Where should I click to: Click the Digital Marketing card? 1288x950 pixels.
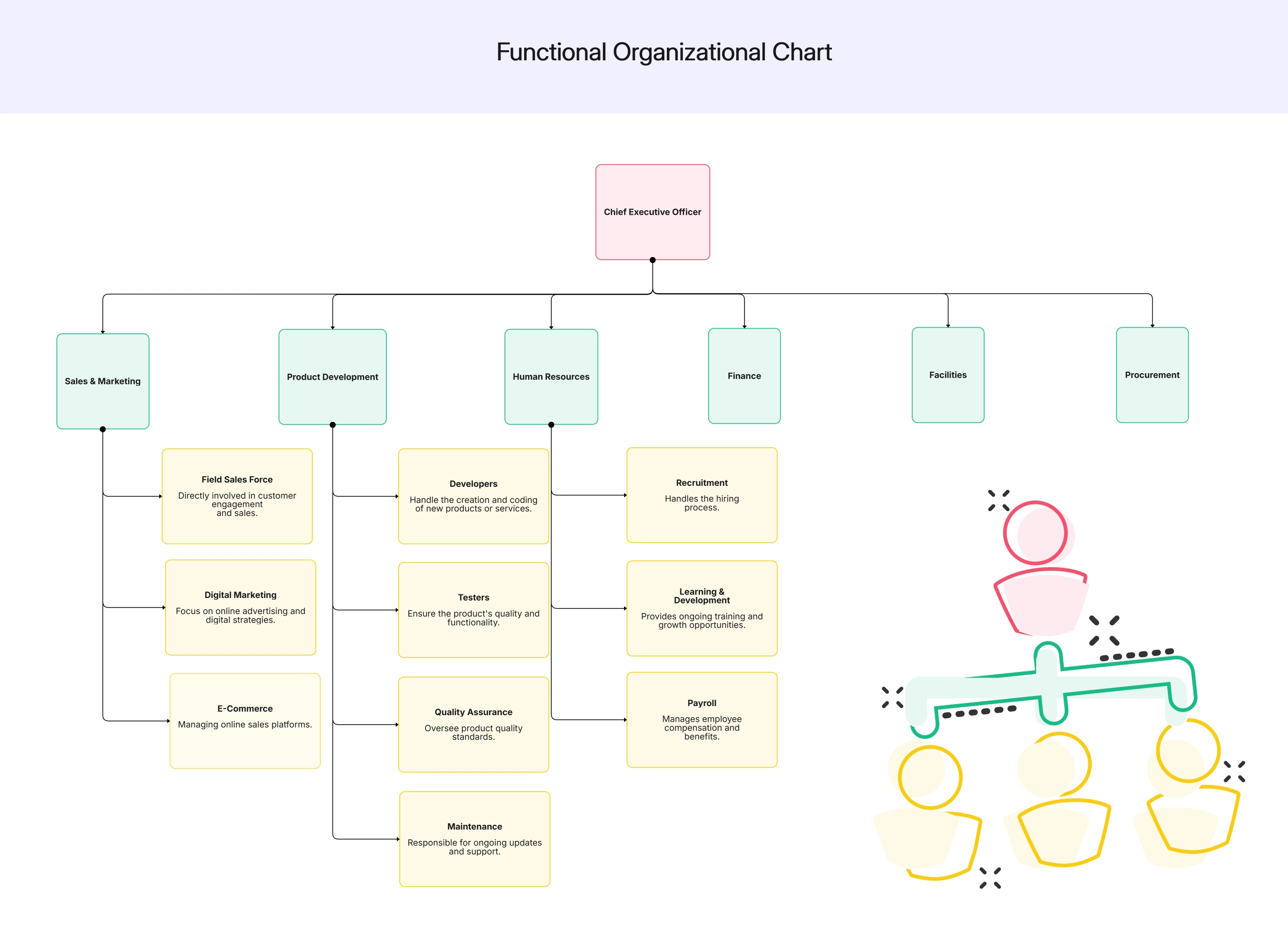pyautogui.click(x=240, y=607)
